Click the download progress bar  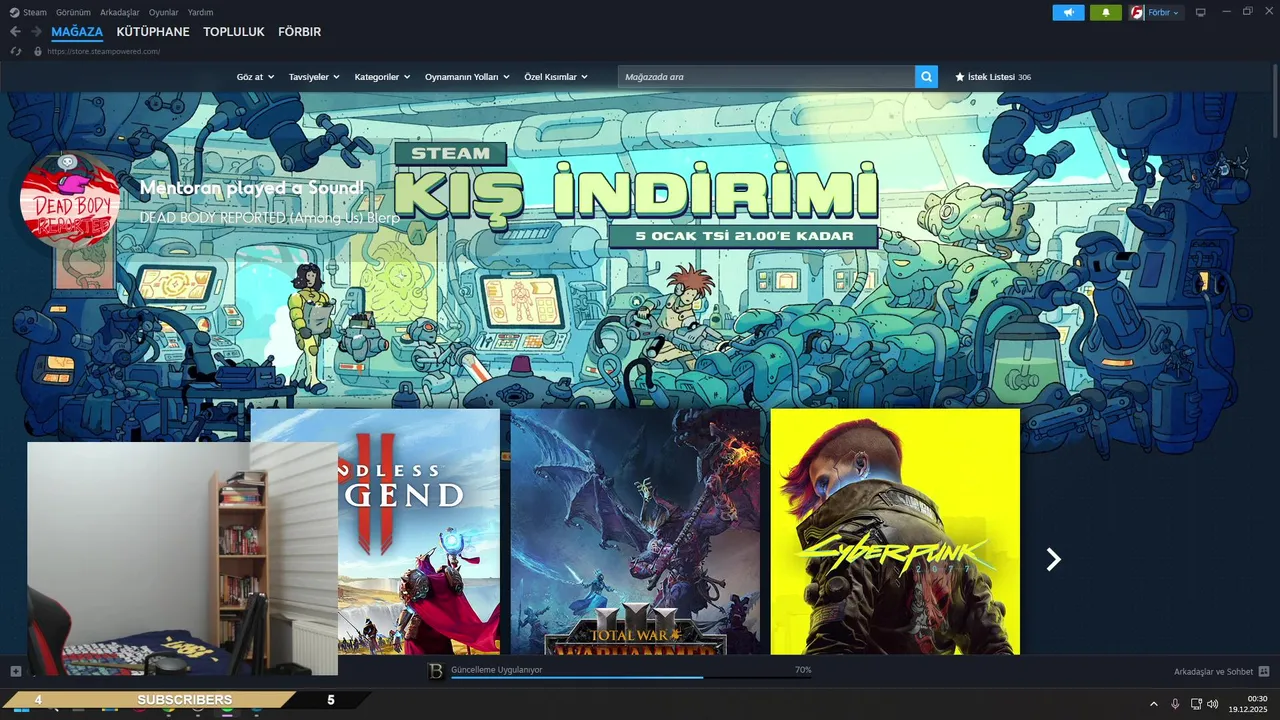[x=631, y=677]
